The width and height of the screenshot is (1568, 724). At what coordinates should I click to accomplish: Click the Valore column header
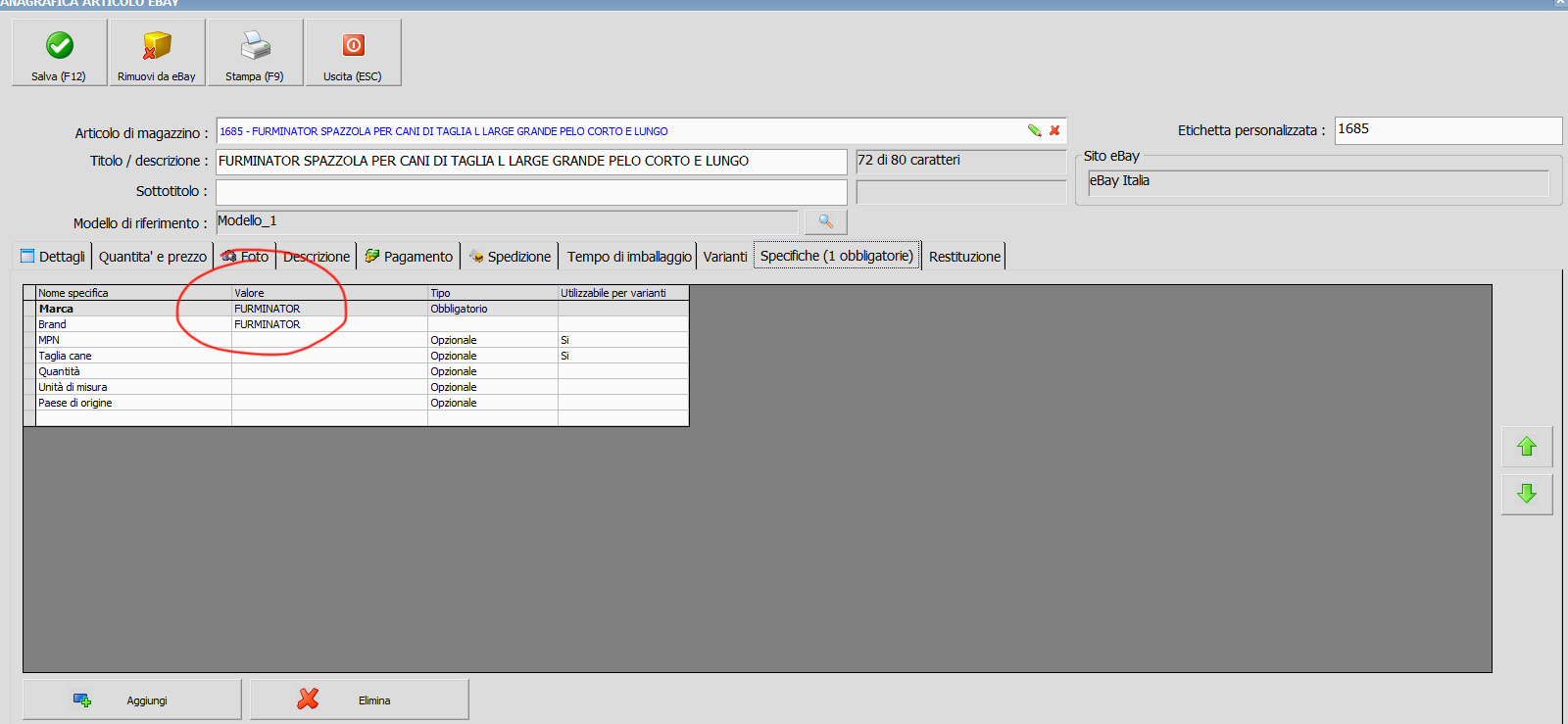click(329, 293)
